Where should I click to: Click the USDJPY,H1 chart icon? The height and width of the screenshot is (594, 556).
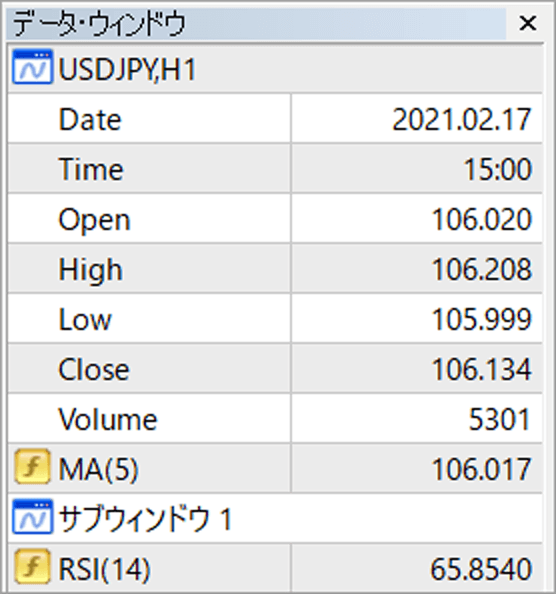pos(32,67)
